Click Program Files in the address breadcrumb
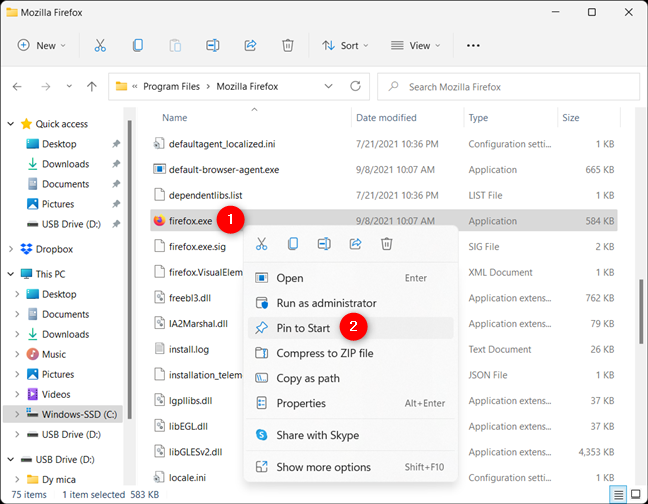The image size is (648, 504). (172, 86)
